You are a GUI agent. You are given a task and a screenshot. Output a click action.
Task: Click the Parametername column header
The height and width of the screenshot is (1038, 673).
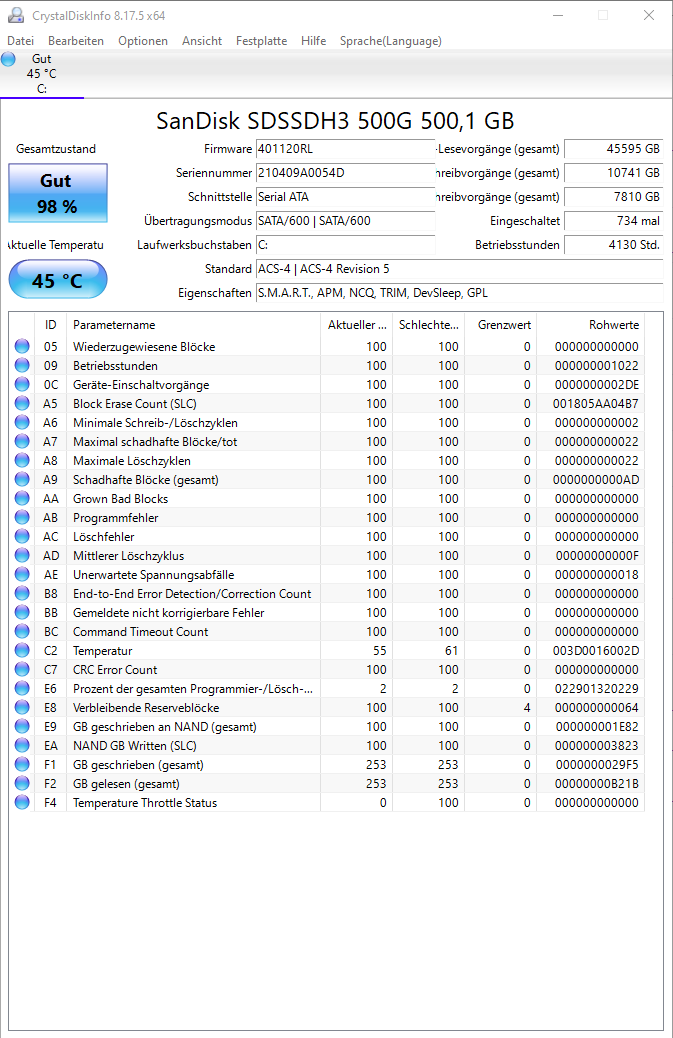click(193, 325)
